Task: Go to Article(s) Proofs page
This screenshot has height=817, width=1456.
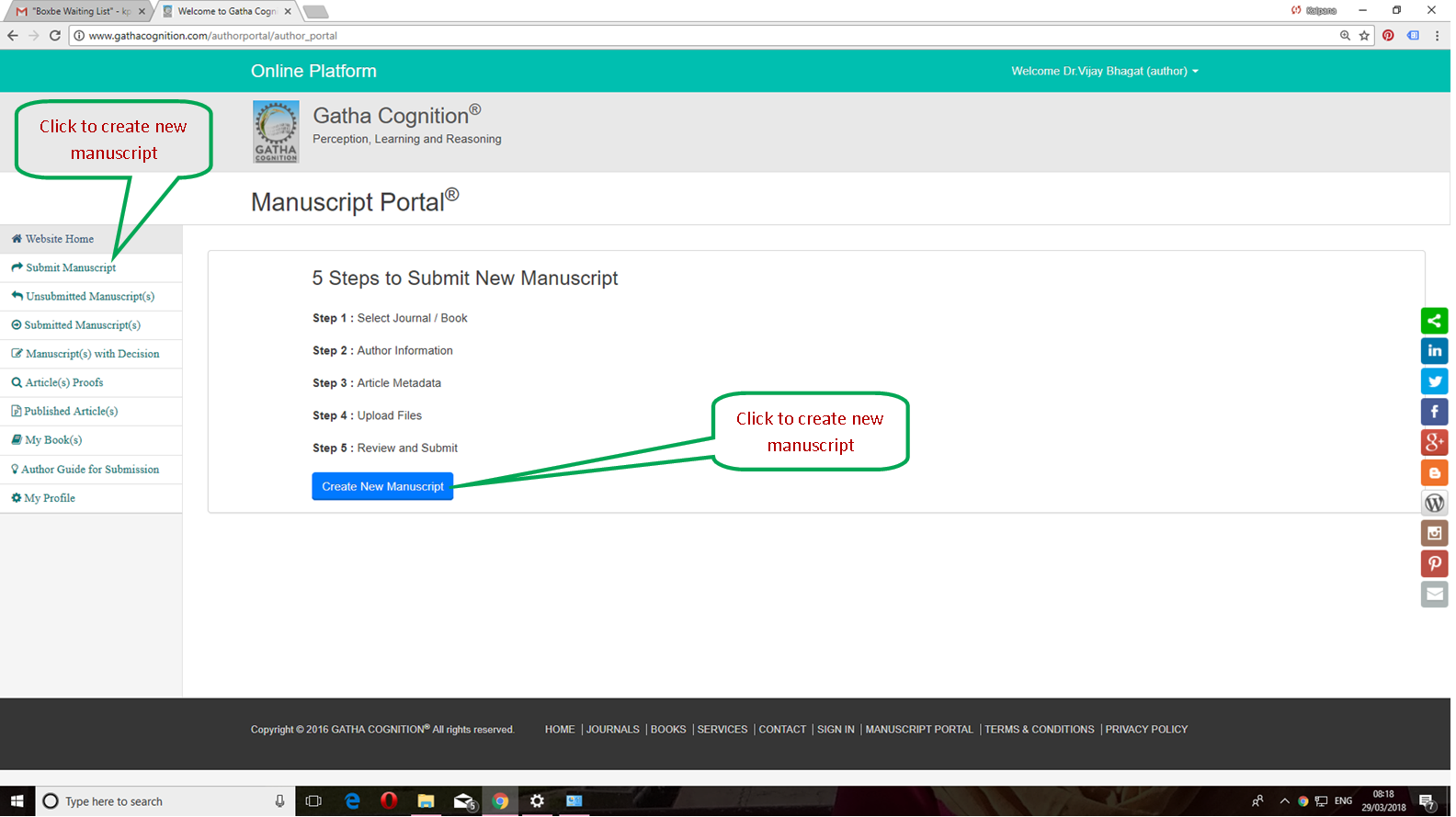Action: click(x=63, y=382)
